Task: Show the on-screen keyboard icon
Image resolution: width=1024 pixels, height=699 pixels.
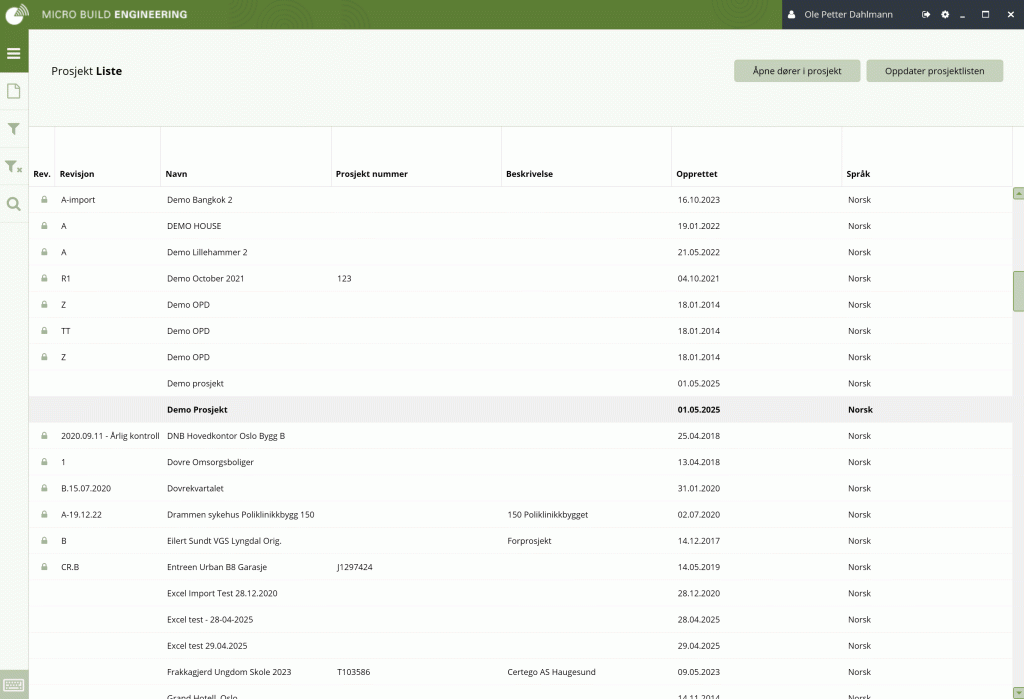Action: (x=14, y=685)
